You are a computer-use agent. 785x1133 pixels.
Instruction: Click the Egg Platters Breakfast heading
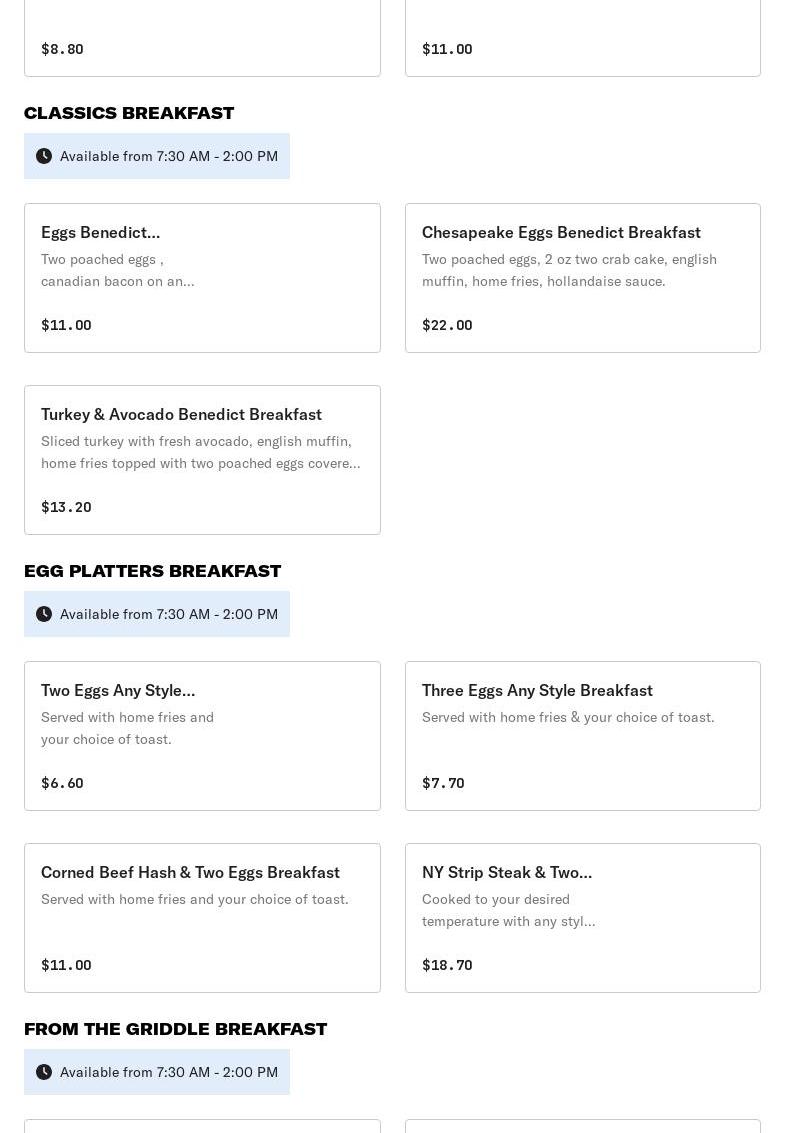tap(152, 571)
